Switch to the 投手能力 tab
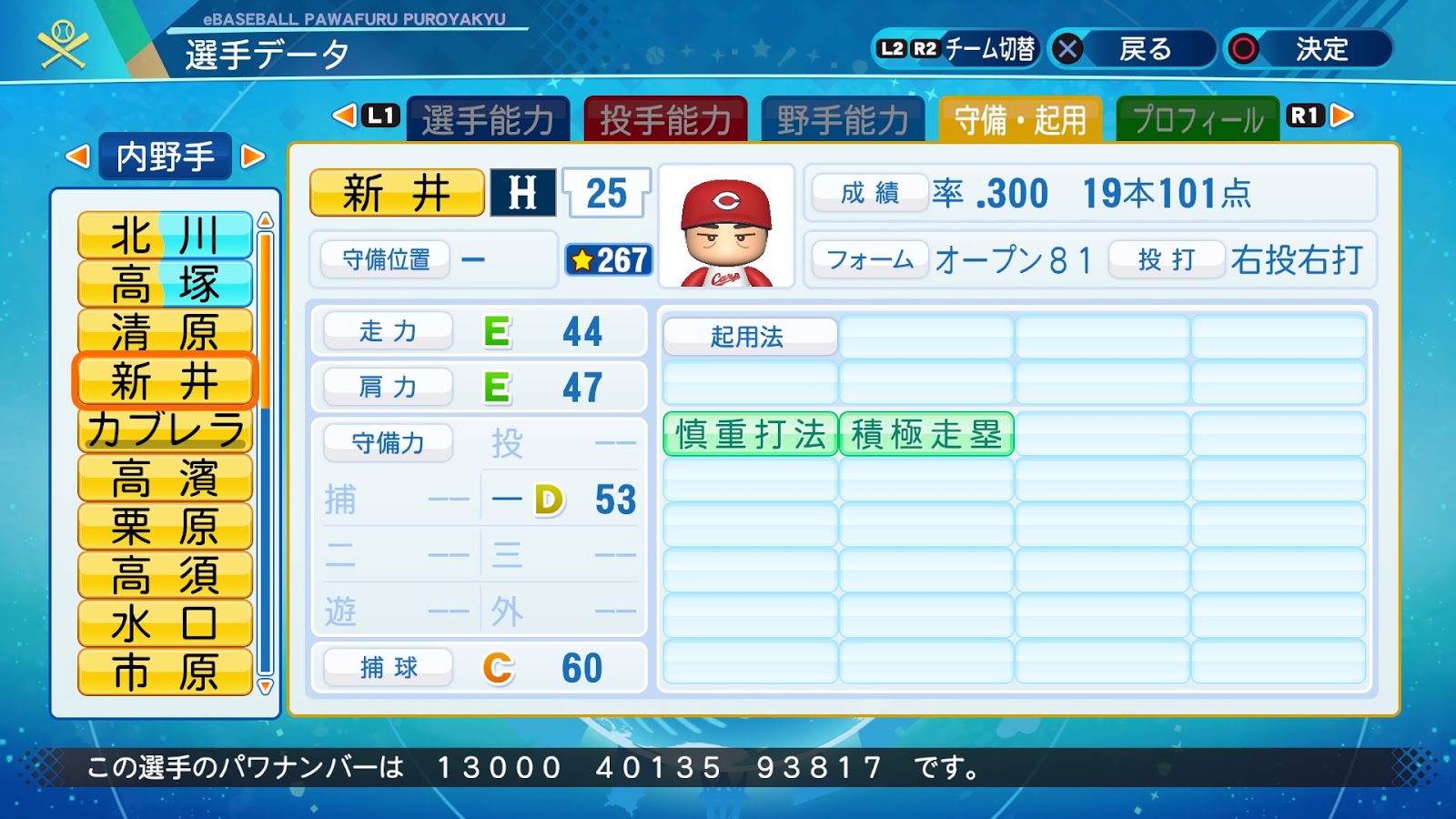The image size is (1456, 819). pos(665,119)
